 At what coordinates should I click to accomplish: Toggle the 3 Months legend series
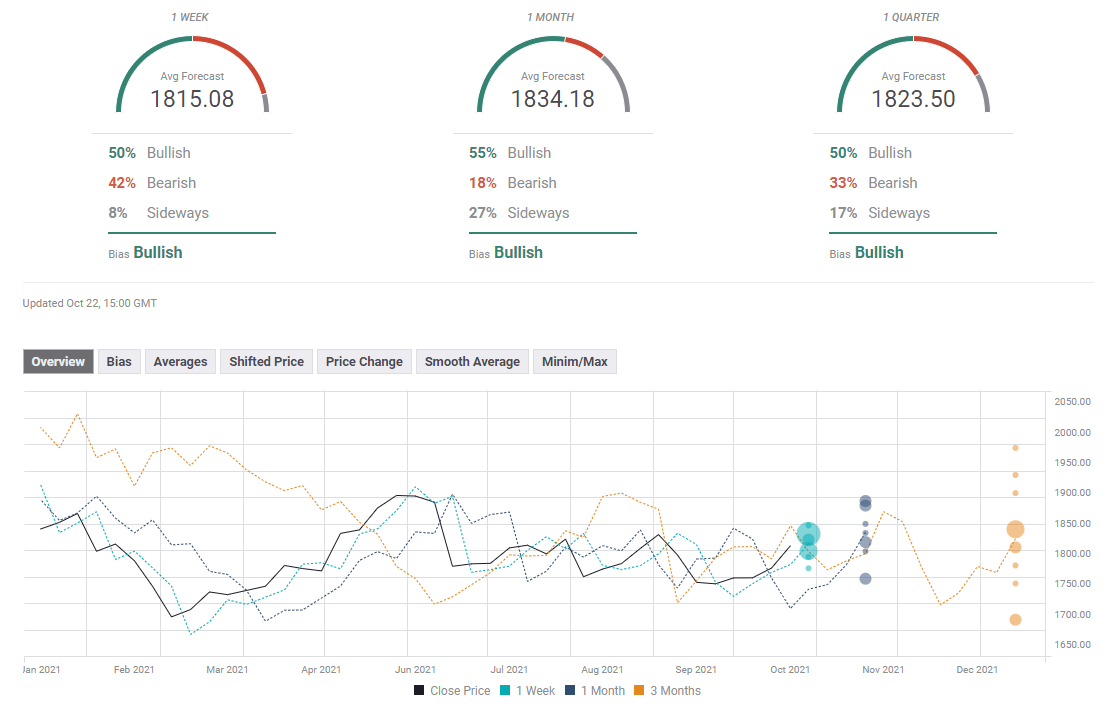(668, 690)
